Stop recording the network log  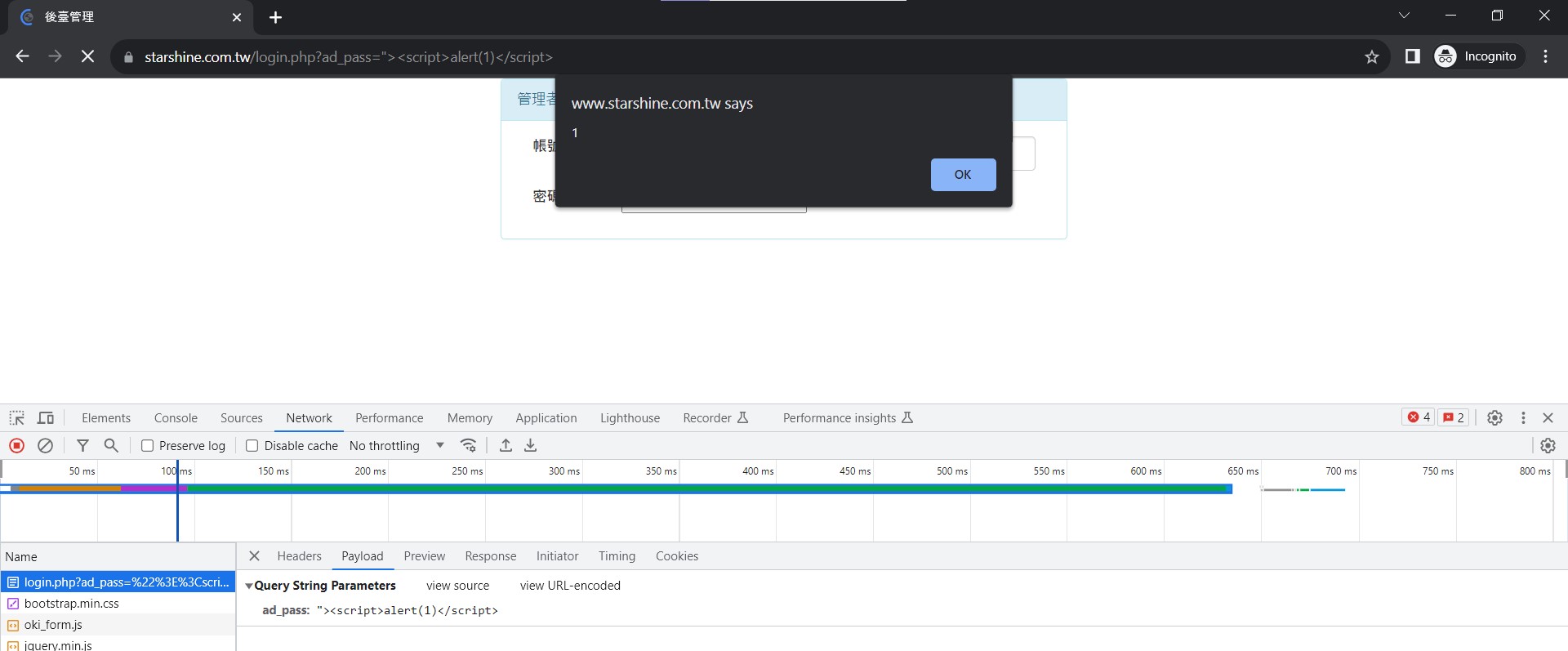pos(16,445)
